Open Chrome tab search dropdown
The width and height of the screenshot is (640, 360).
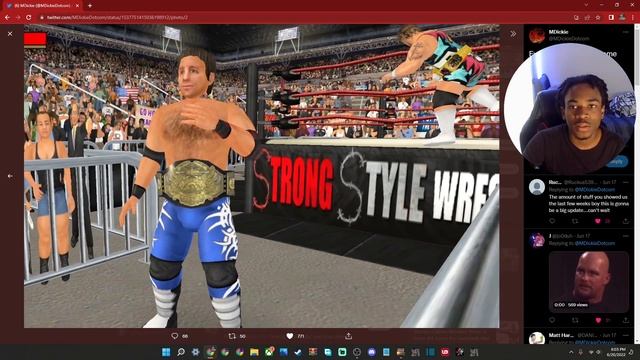point(587,5)
